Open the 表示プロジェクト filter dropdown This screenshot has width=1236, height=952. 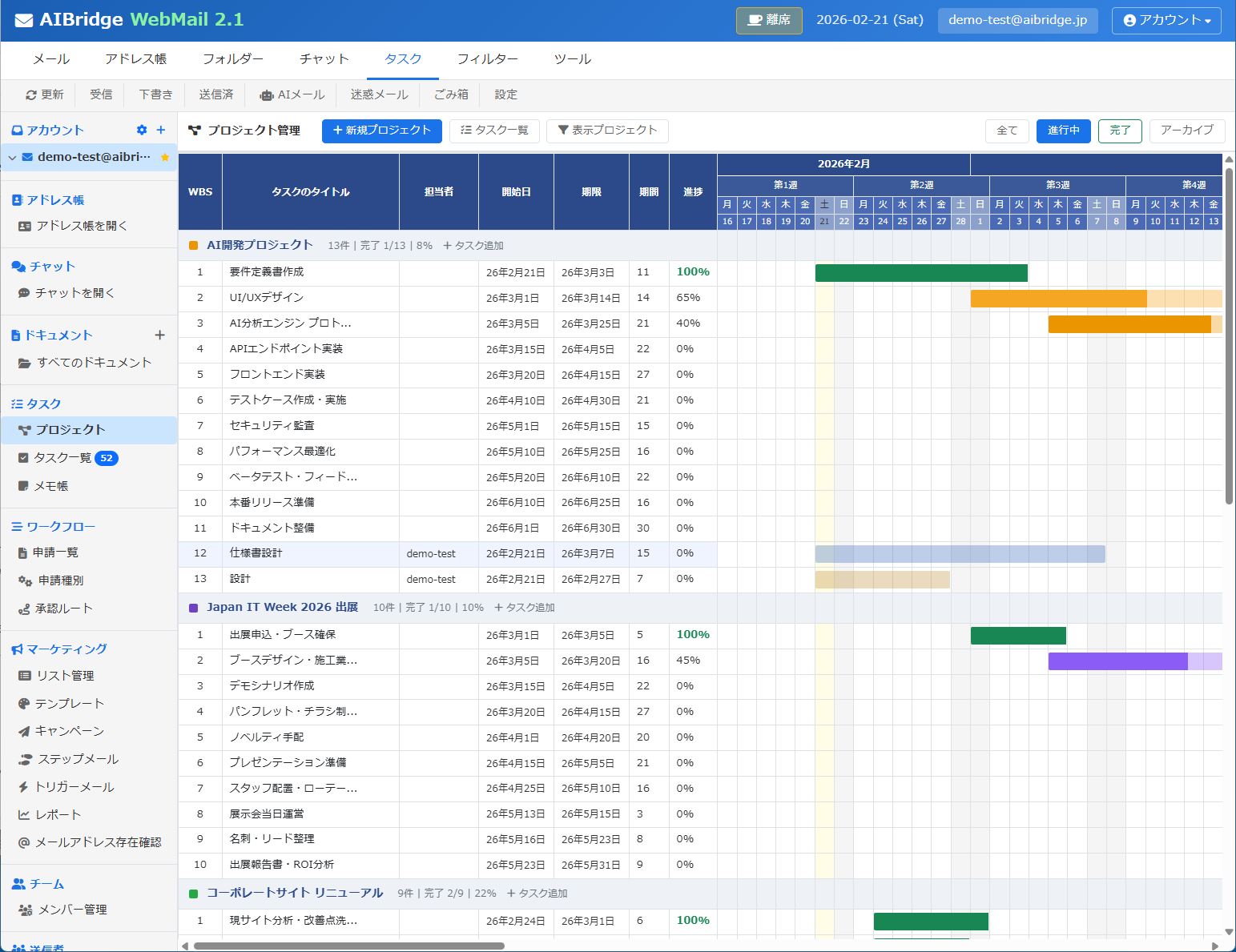[607, 131]
